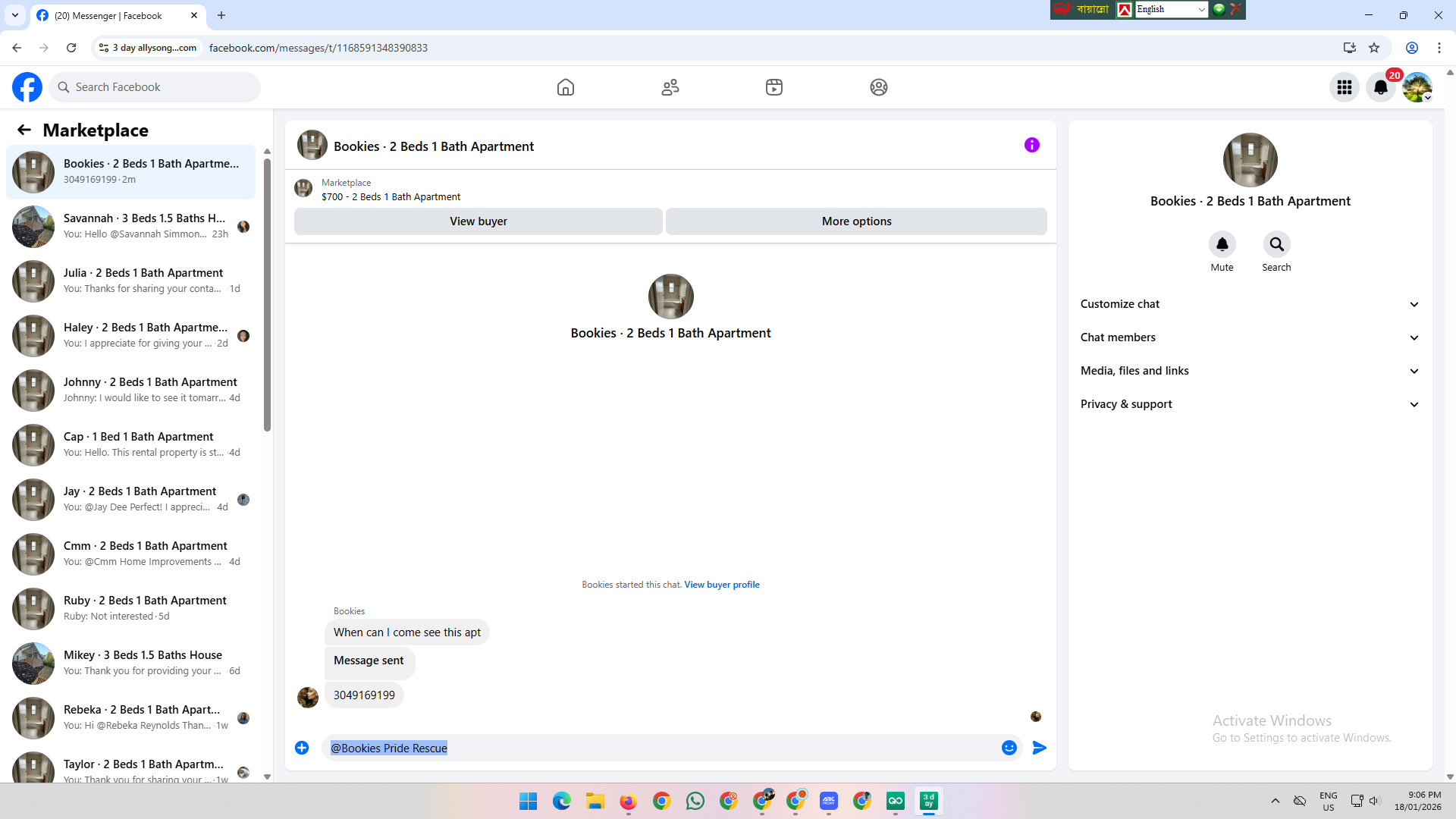Image resolution: width=1456 pixels, height=819 pixels.
Task: Open WhatsApp from the Windows taskbar
Action: coord(695,801)
